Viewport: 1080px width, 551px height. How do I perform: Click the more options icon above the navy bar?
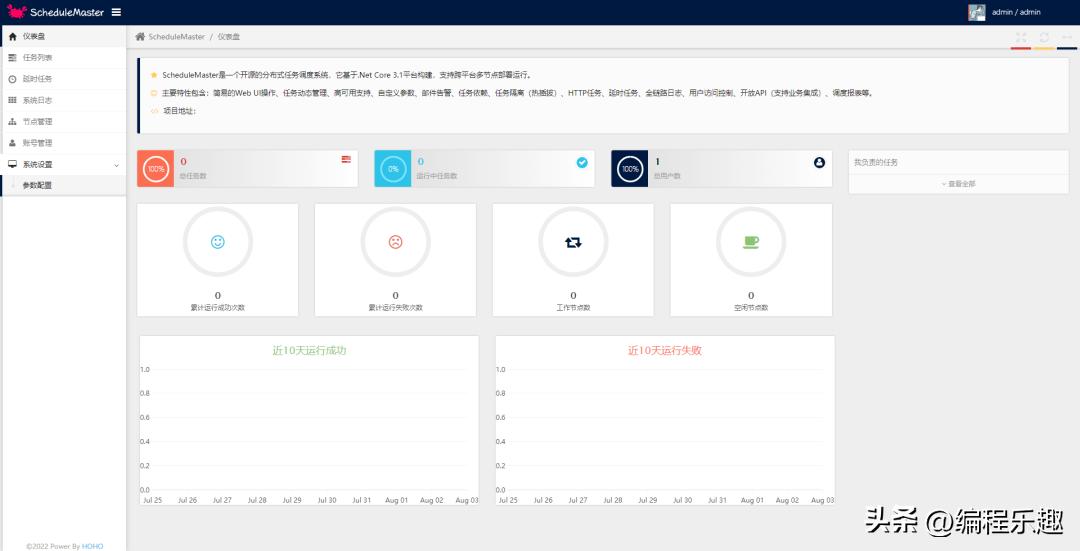coord(1067,37)
